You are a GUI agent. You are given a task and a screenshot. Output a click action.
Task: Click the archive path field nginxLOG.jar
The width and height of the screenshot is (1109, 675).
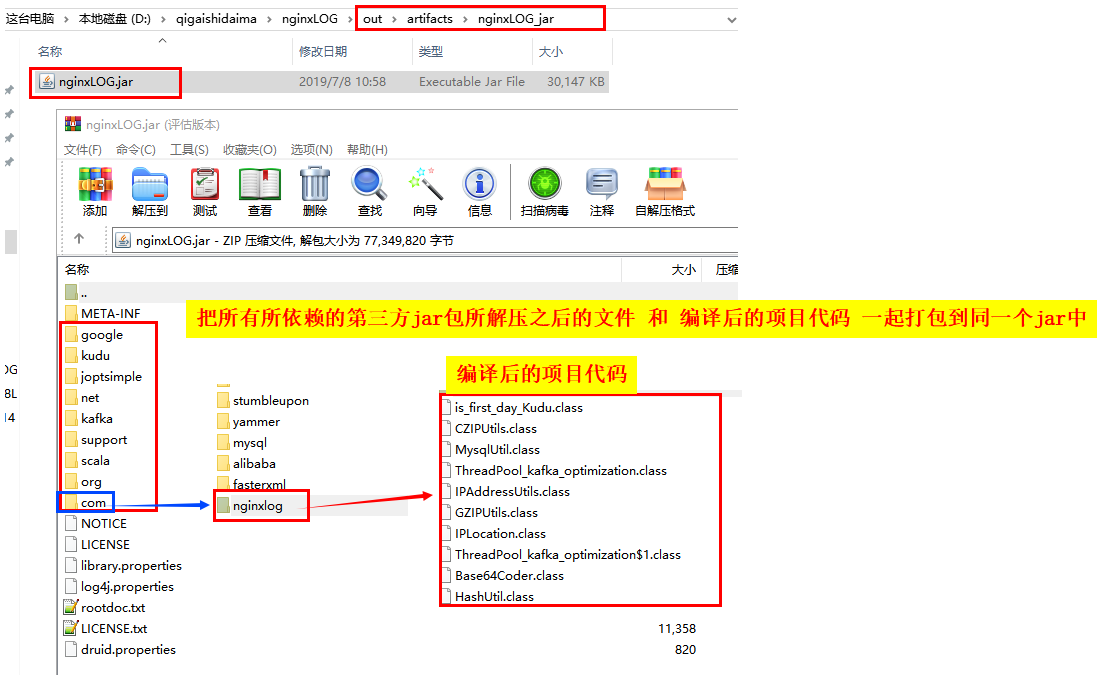click(x=424, y=241)
